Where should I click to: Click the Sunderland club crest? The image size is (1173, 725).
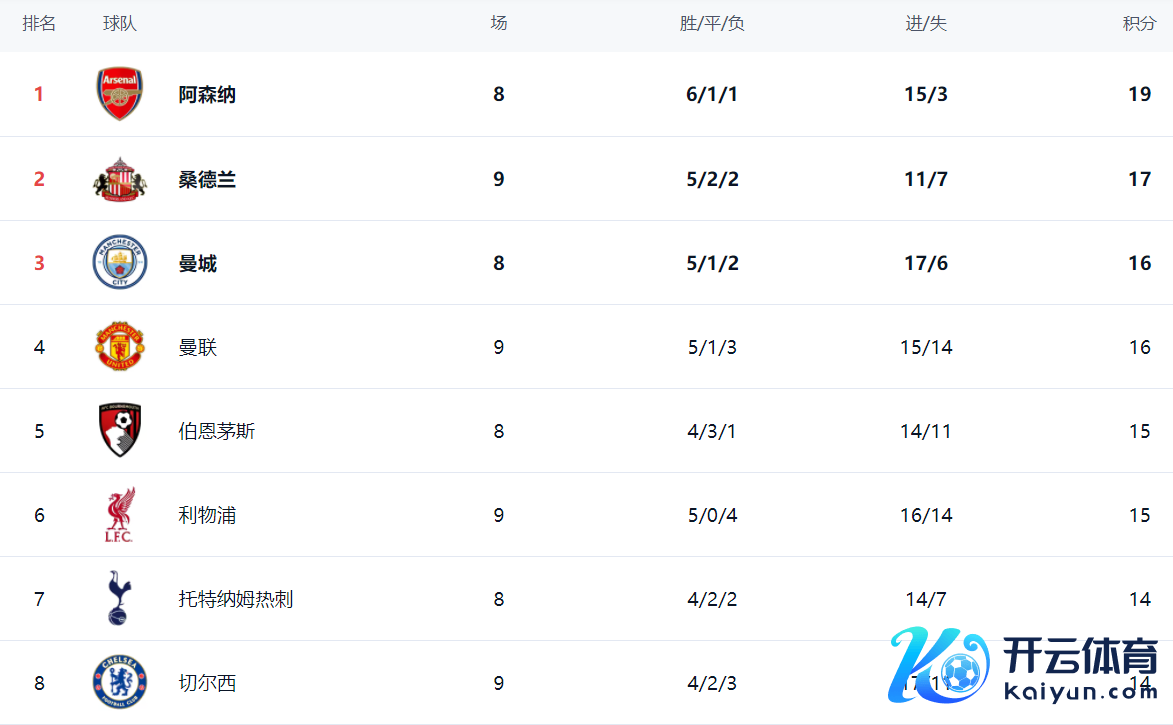120,179
